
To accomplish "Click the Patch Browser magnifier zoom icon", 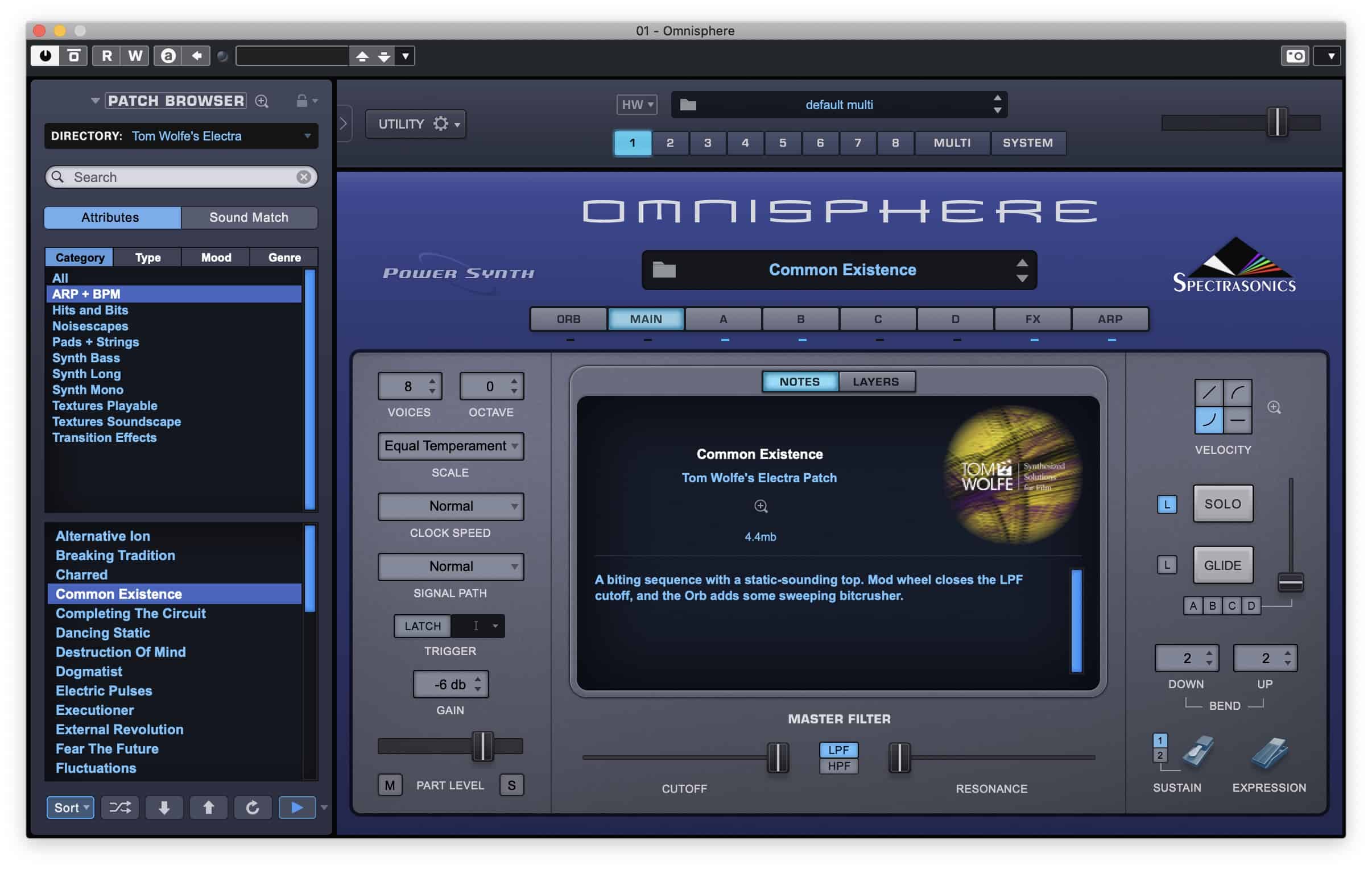I will 262,101.
